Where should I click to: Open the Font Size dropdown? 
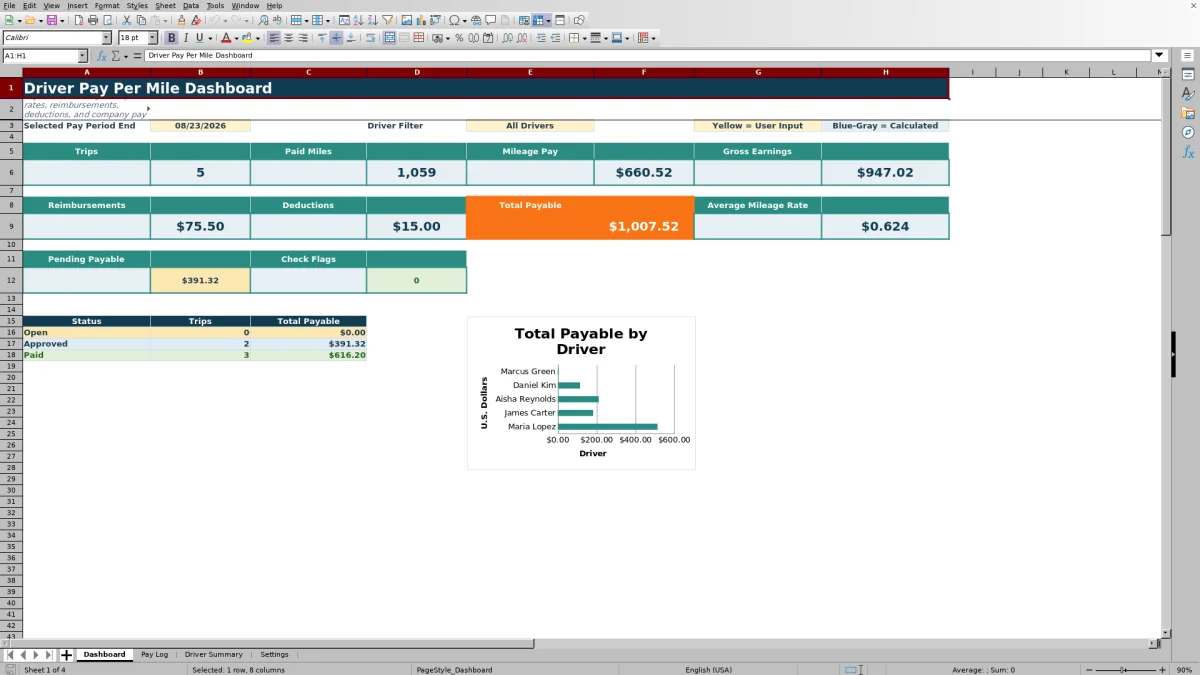pyautogui.click(x=152, y=38)
